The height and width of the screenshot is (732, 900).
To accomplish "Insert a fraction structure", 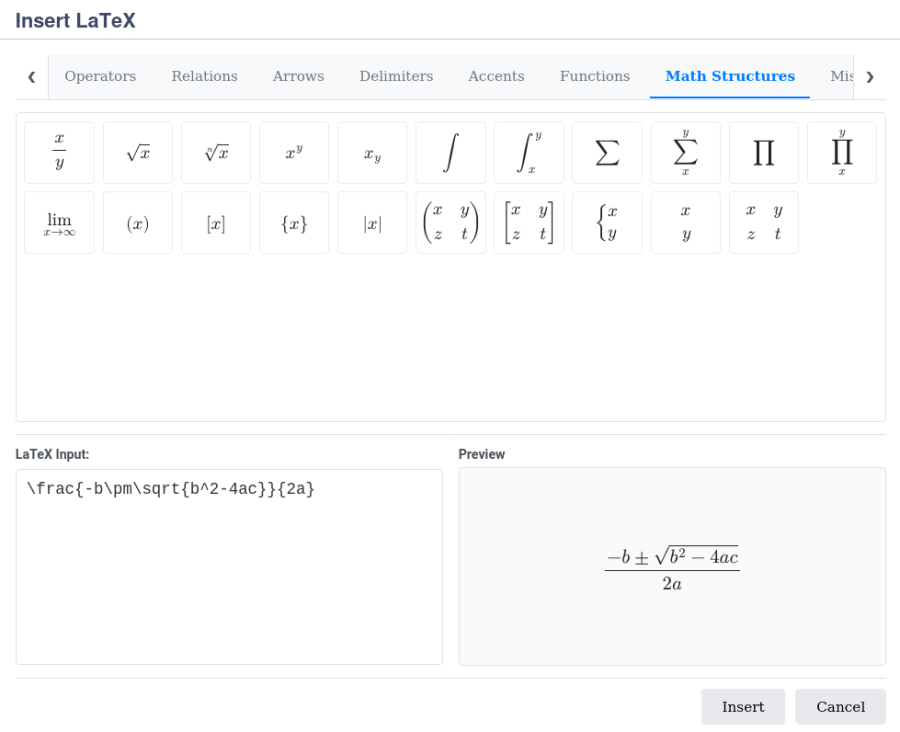I will click(58, 152).
